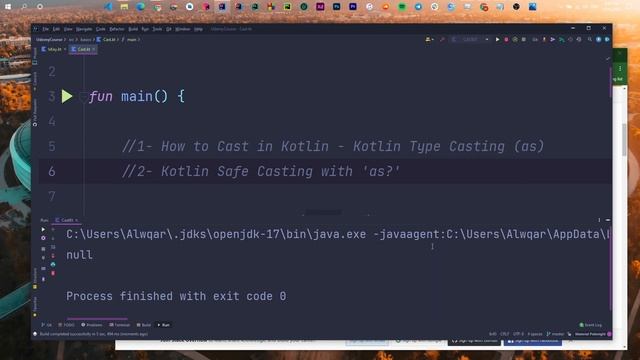The height and width of the screenshot is (360, 640).
Task: Open Run panel options three-dot menu
Action: pos(599,220)
